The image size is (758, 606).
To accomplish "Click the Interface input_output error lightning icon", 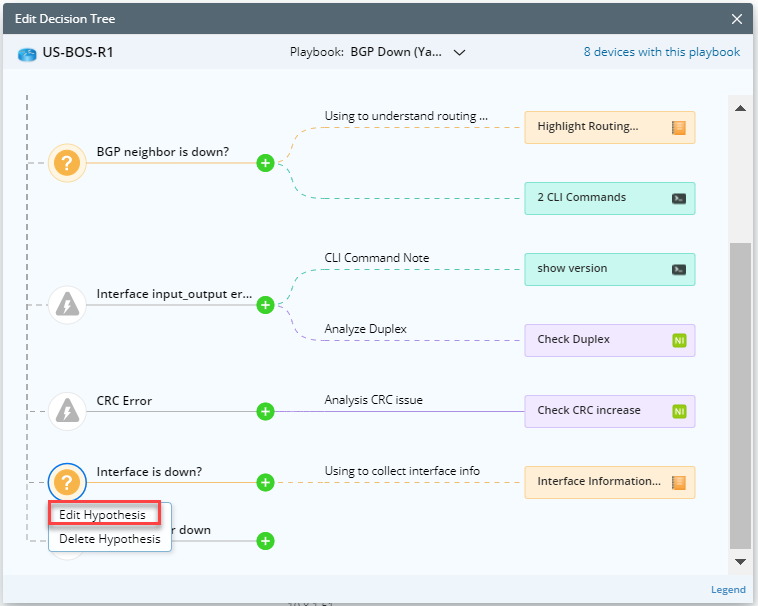I will [67, 305].
